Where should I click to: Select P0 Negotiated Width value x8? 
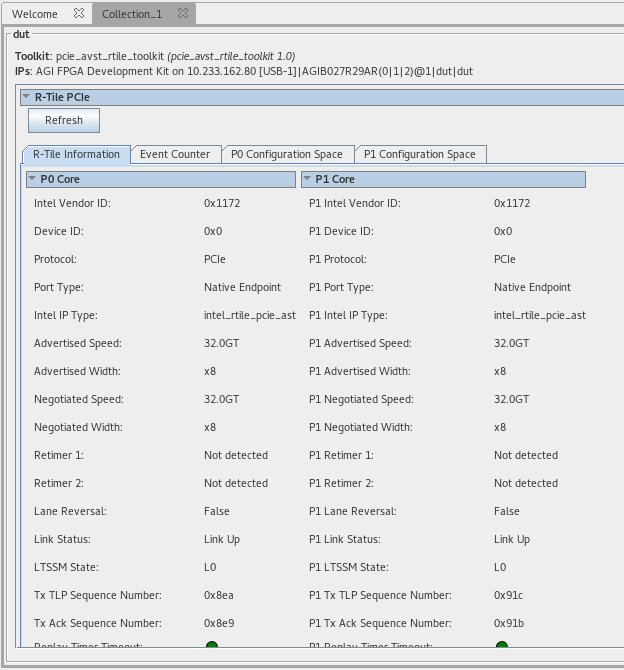point(210,427)
